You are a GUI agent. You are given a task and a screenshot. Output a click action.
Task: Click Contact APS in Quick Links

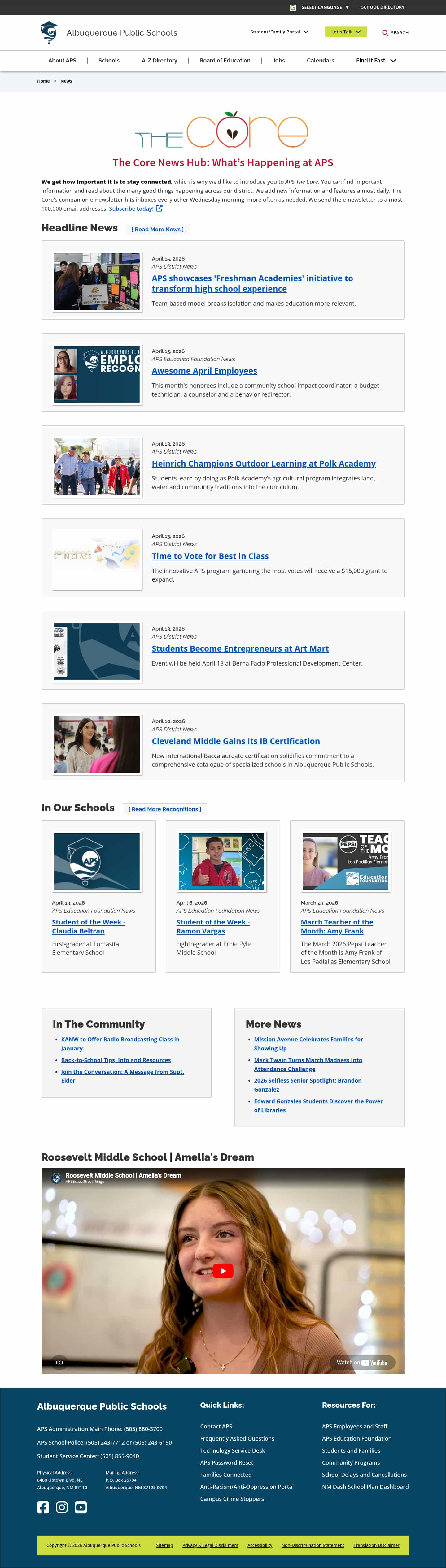[216, 1426]
